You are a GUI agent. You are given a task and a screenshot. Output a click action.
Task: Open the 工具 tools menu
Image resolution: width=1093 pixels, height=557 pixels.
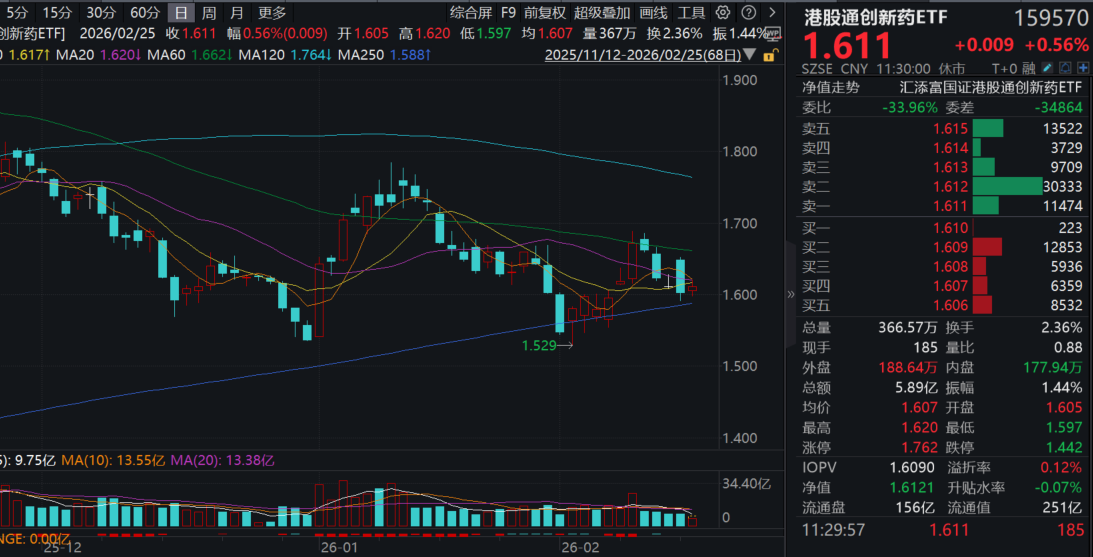pyautogui.click(x=691, y=13)
